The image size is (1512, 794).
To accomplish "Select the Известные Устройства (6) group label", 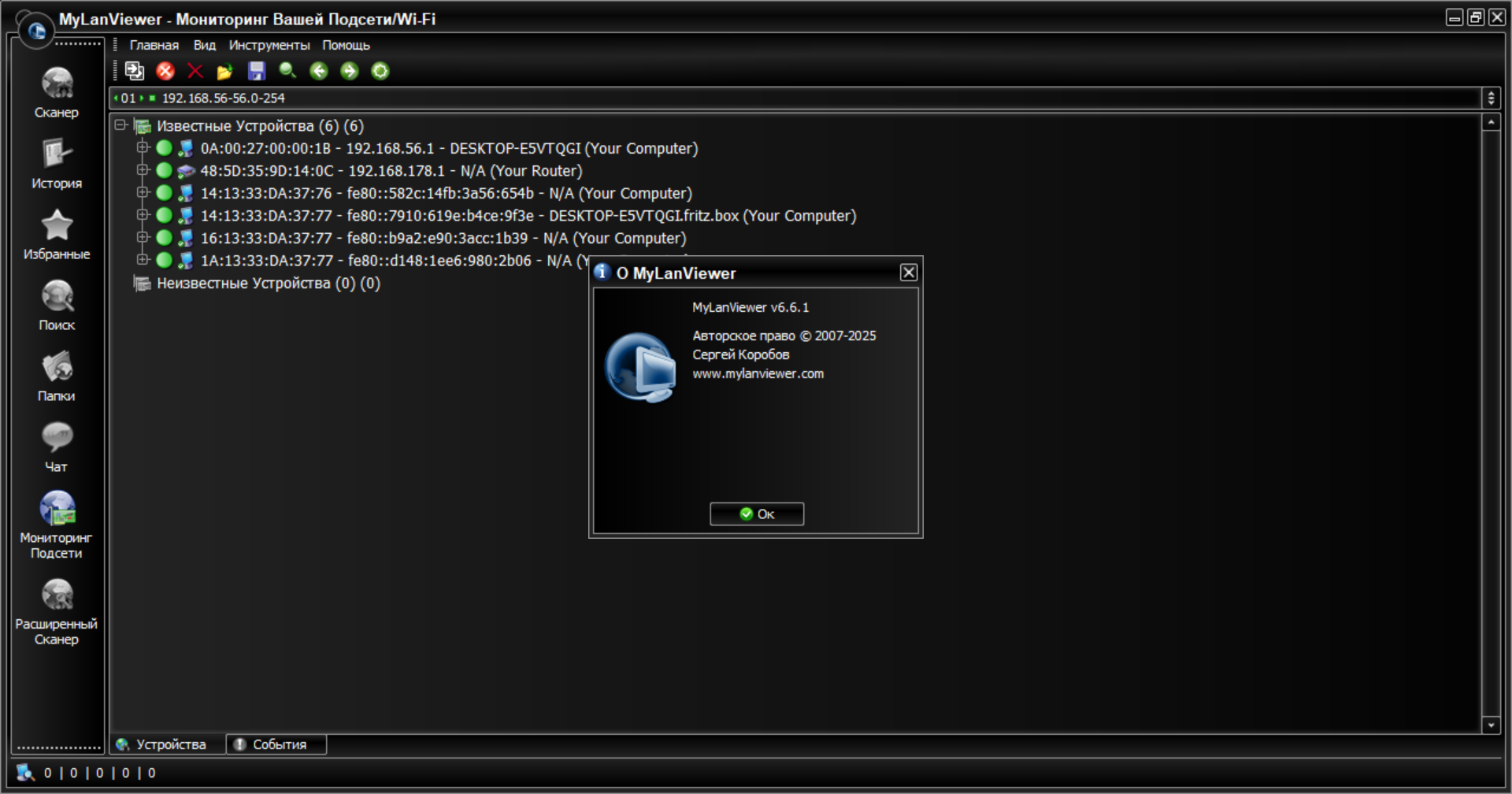I will click(260, 126).
